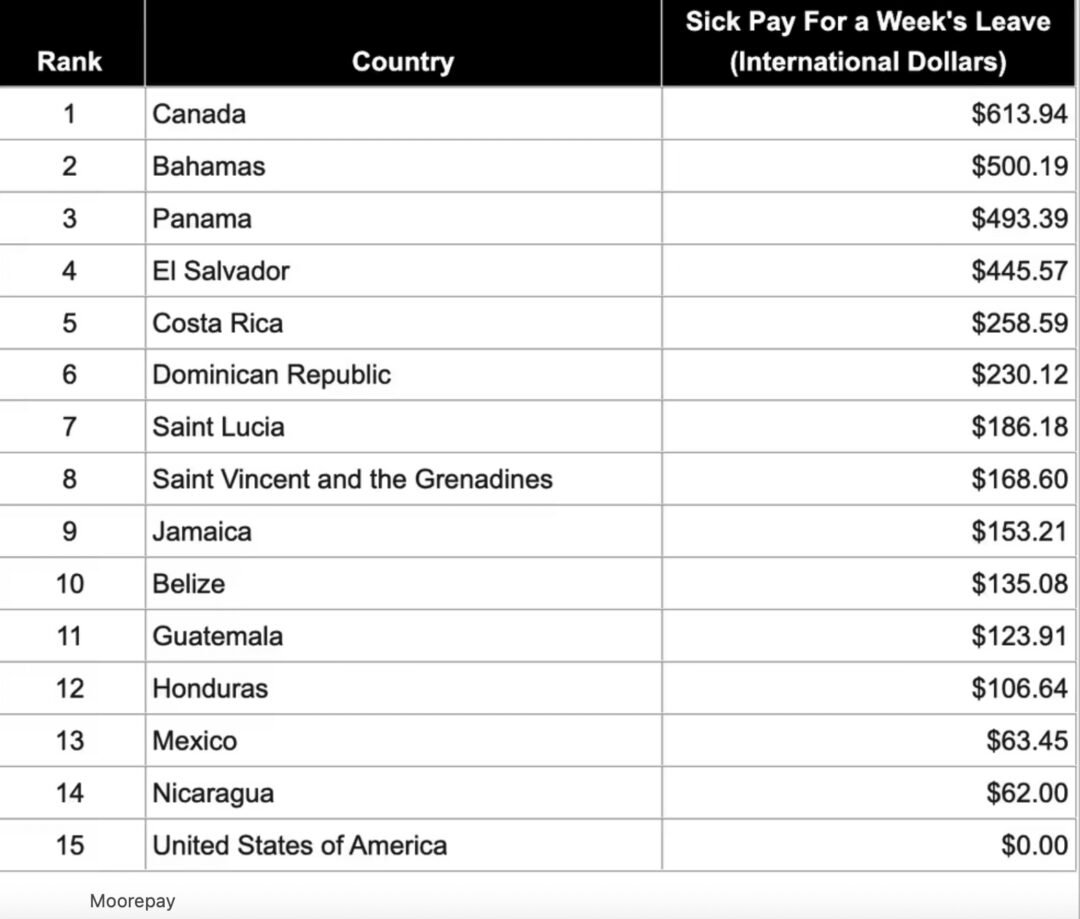
Task: Click the $63.45 value for Mexico
Action: click(x=1026, y=741)
